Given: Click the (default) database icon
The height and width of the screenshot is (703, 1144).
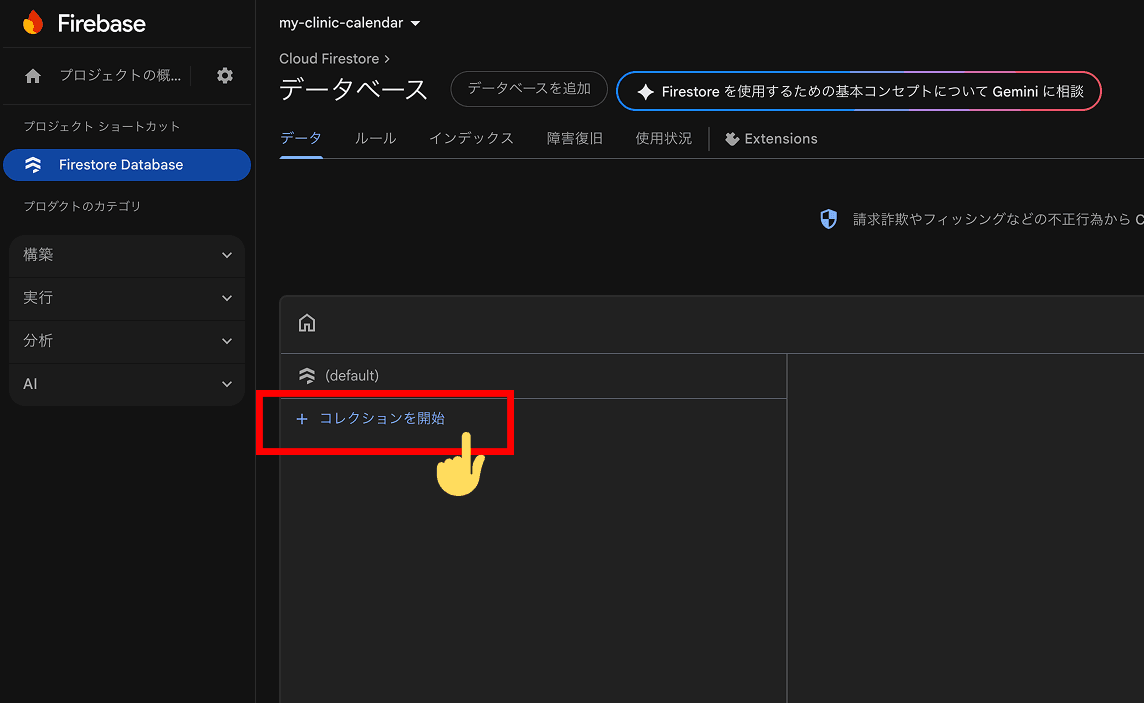Looking at the screenshot, I should coord(307,376).
